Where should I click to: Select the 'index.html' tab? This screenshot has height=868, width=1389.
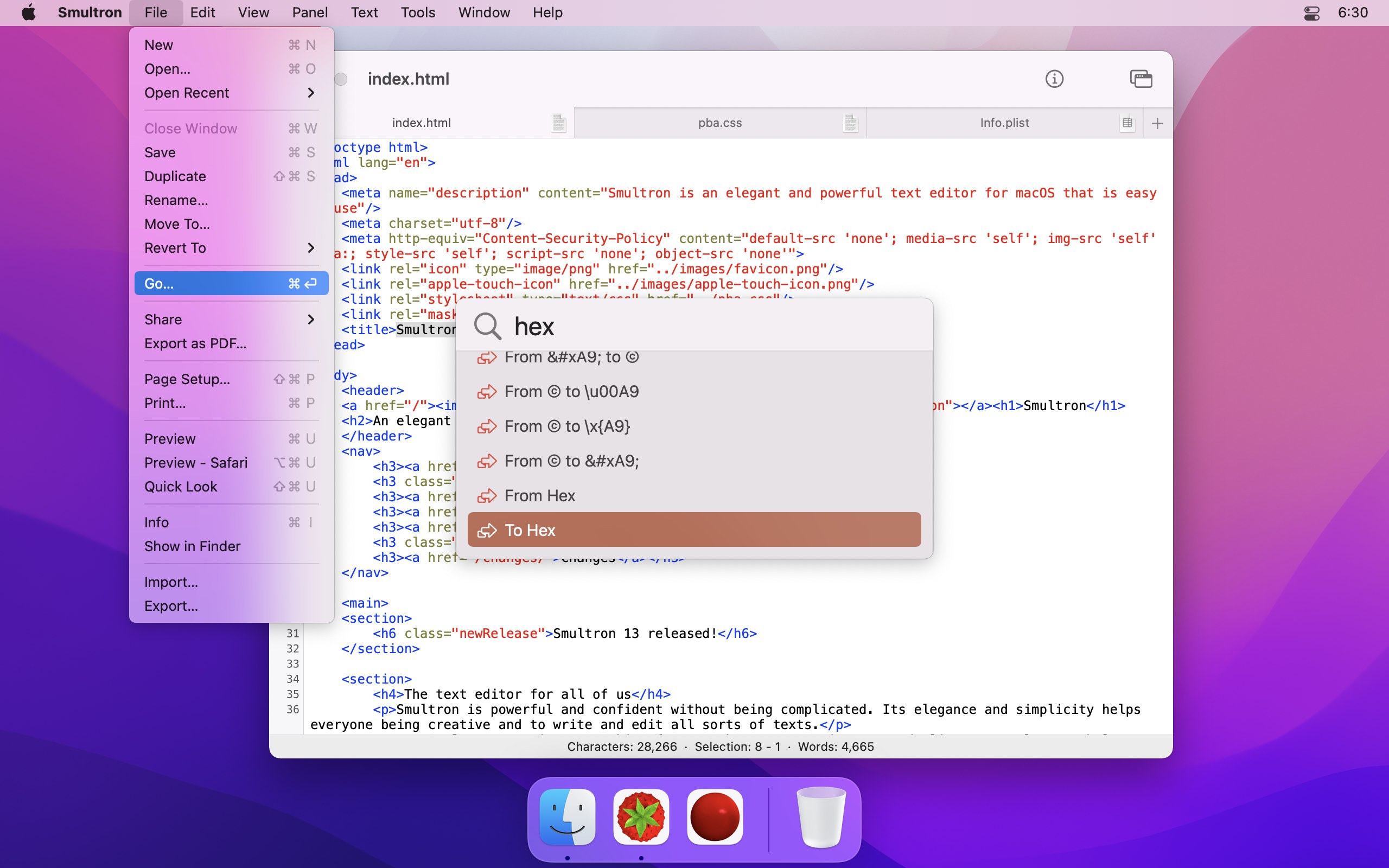tap(420, 122)
